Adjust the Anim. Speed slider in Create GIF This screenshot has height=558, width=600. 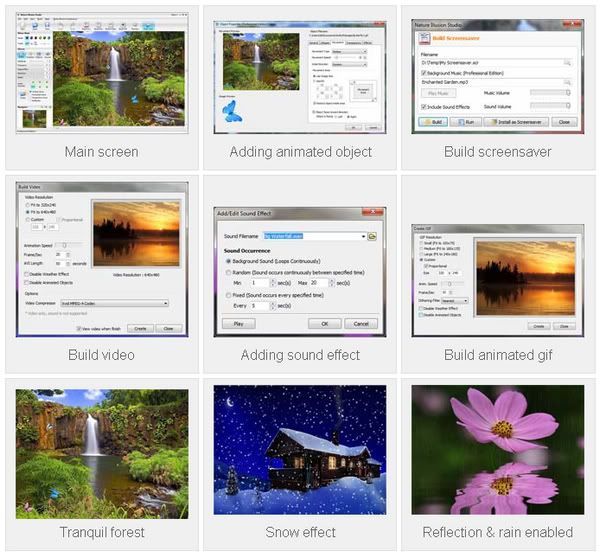452,284
